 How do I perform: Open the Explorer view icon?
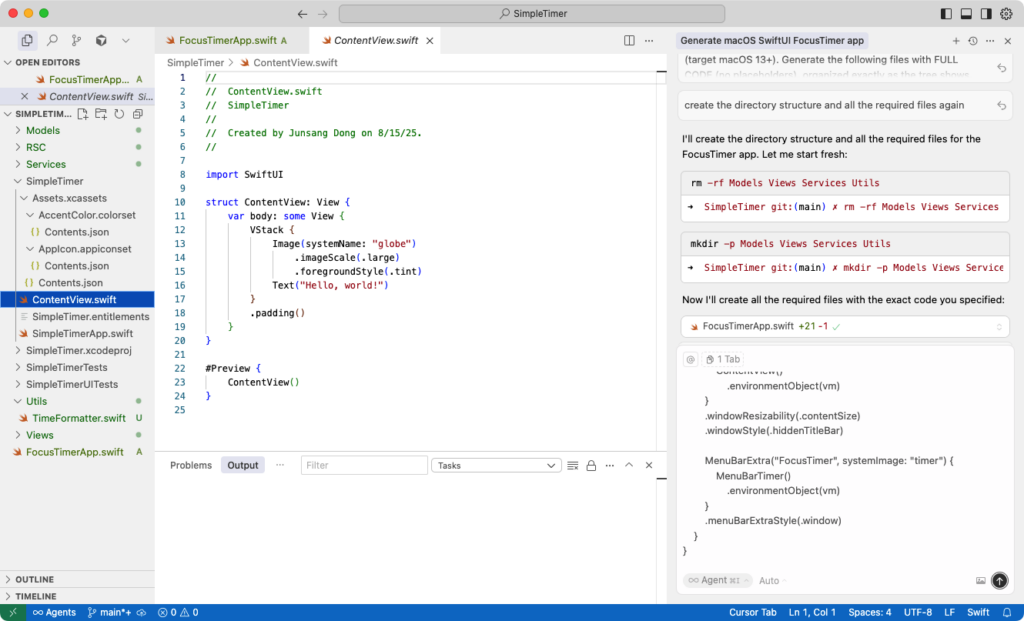(27, 40)
